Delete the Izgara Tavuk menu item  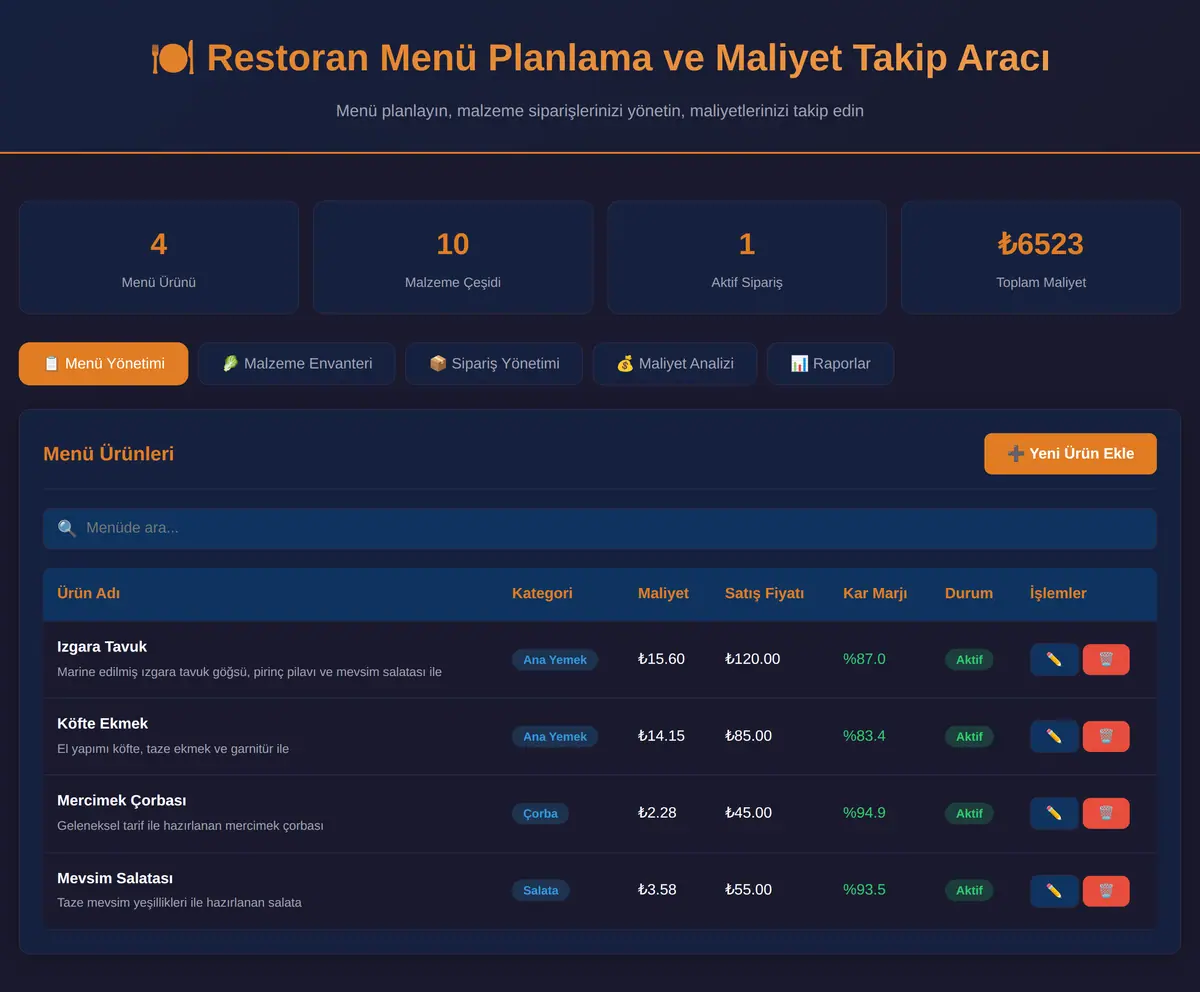pyautogui.click(x=1106, y=659)
